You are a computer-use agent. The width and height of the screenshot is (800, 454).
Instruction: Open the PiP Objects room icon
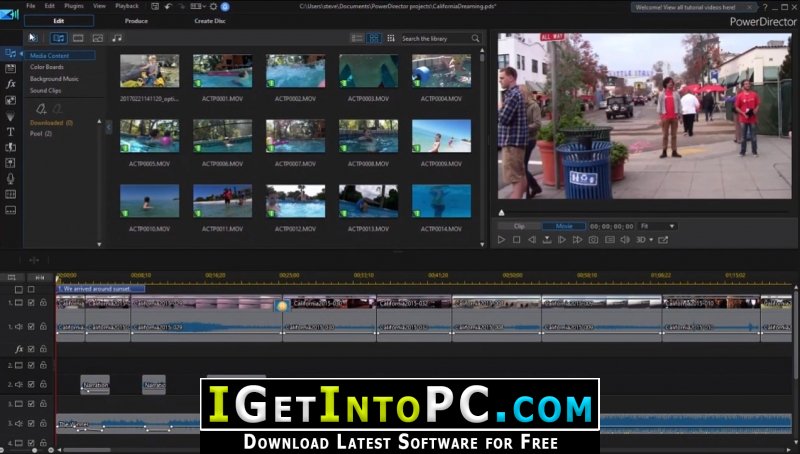[10, 100]
